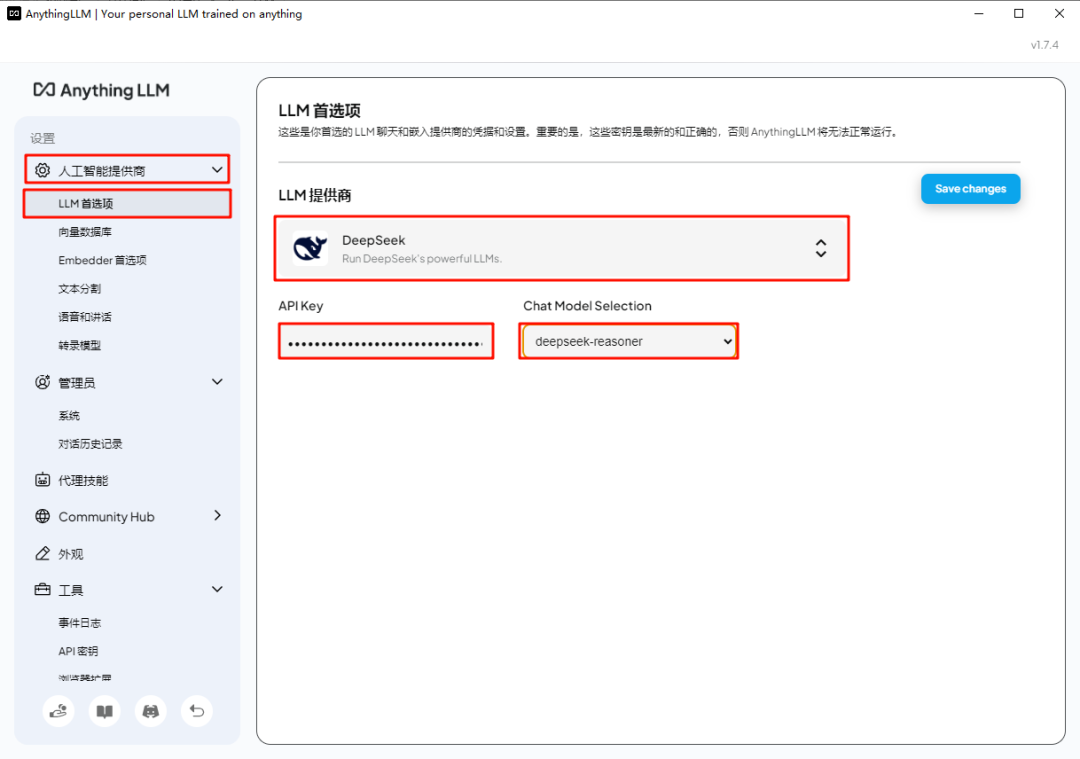Screen dimensions: 1080x759
Task: Open 语音和讲话 settings page
Action: (x=85, y=317)
